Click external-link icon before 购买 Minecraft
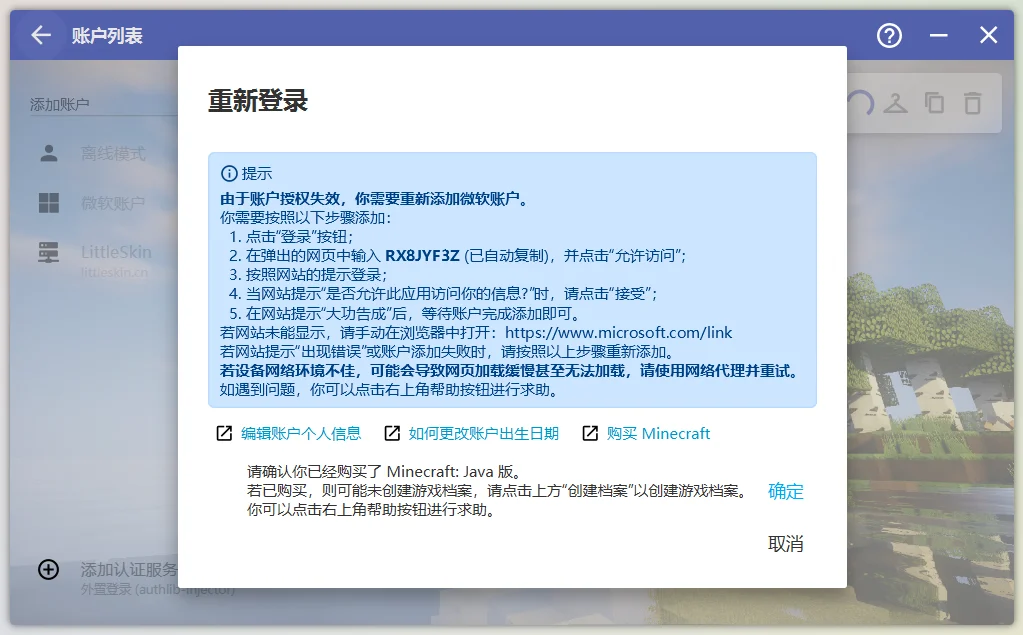The width and height of the screenshot is (1023, 635). [590, 433]
